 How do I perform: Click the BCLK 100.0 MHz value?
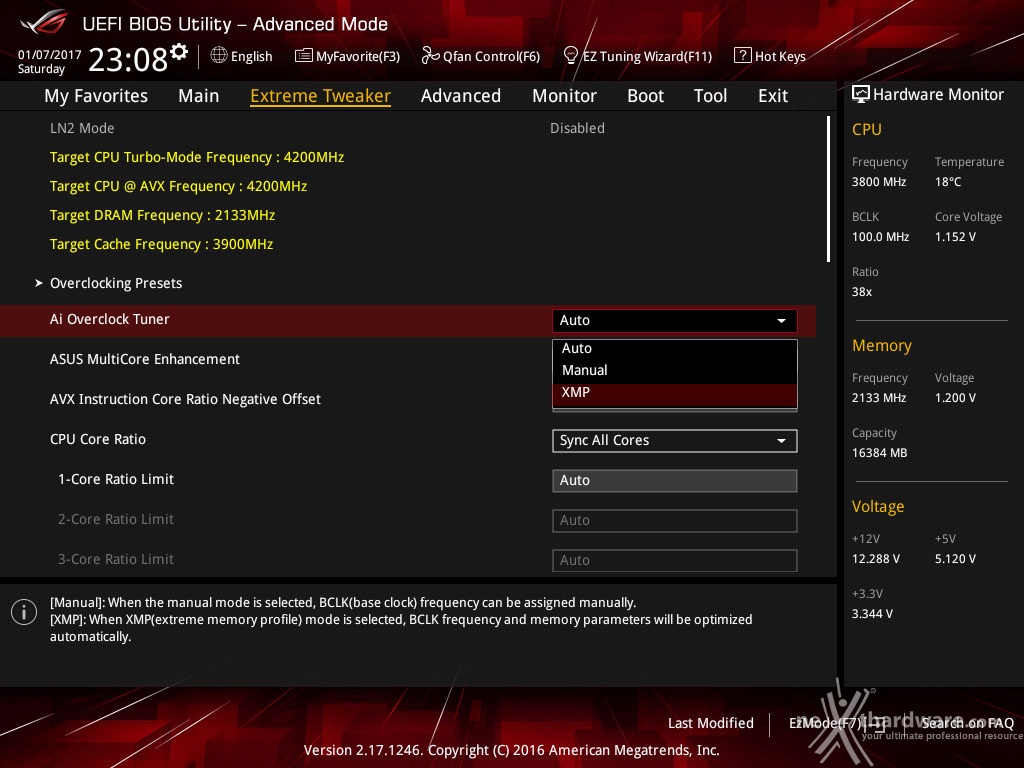coord(880,237)
